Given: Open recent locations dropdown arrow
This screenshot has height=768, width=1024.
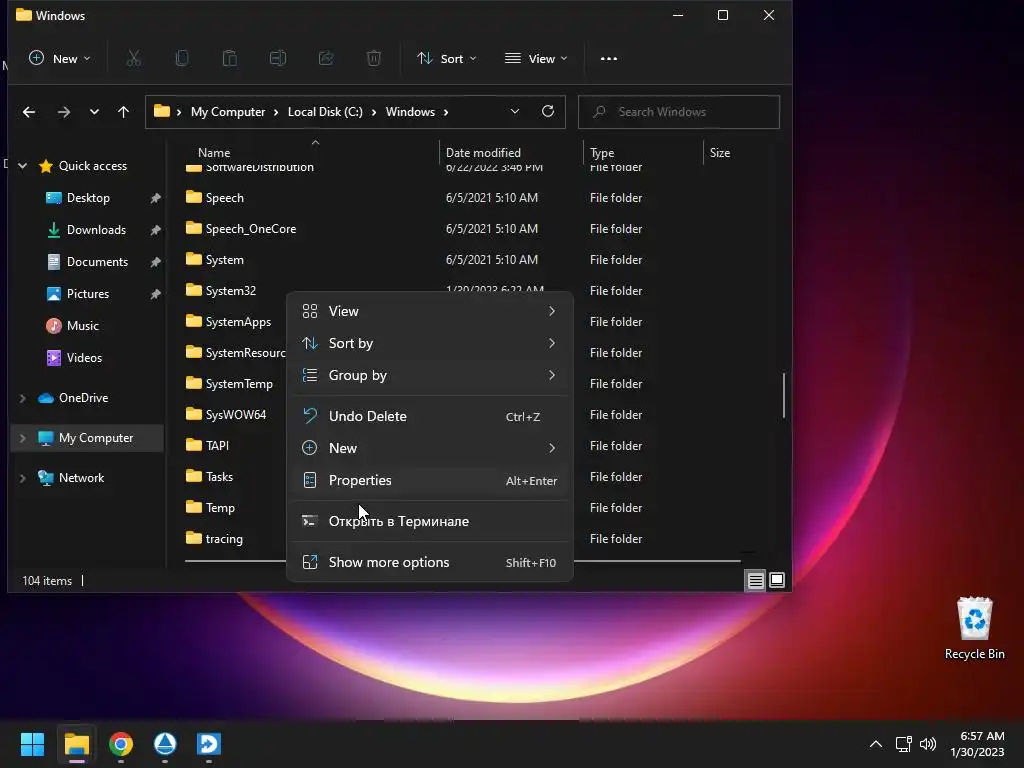Looking at the screenshot, I should click(x=94, y=112).
